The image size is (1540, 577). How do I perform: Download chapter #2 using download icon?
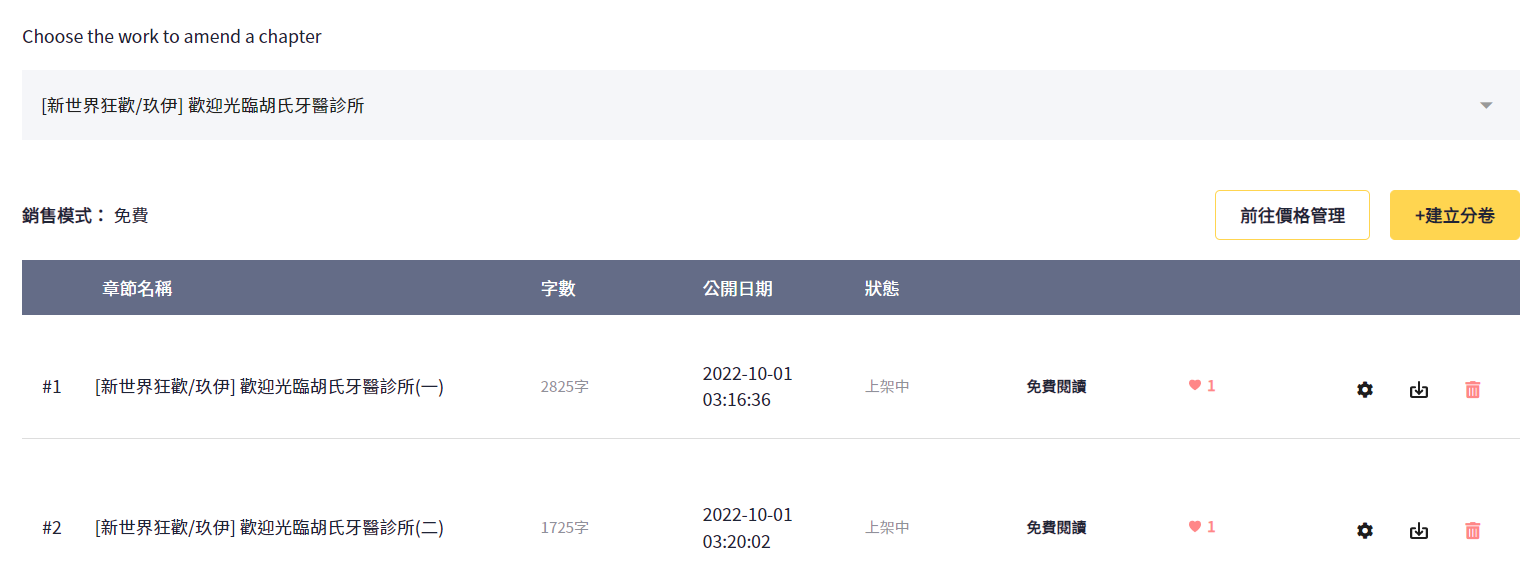click(1419, 531)
